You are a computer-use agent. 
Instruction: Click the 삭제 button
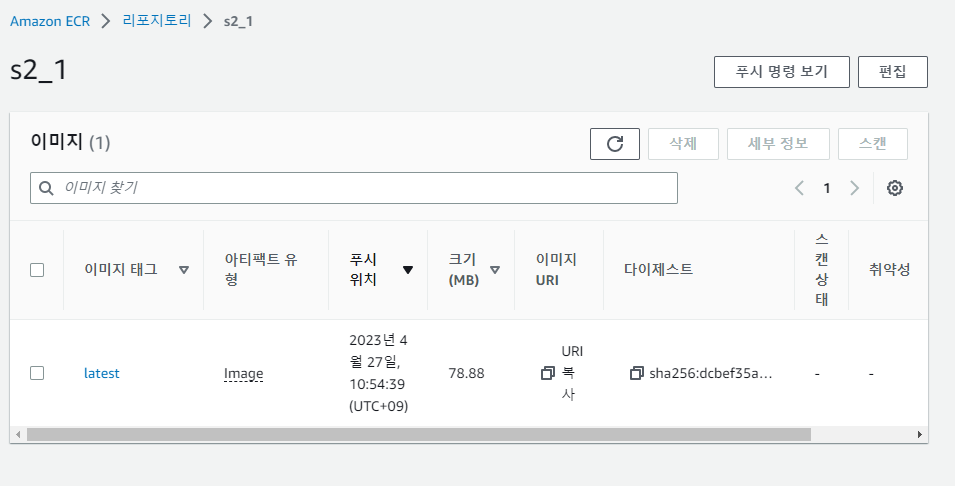click(683, 144)
